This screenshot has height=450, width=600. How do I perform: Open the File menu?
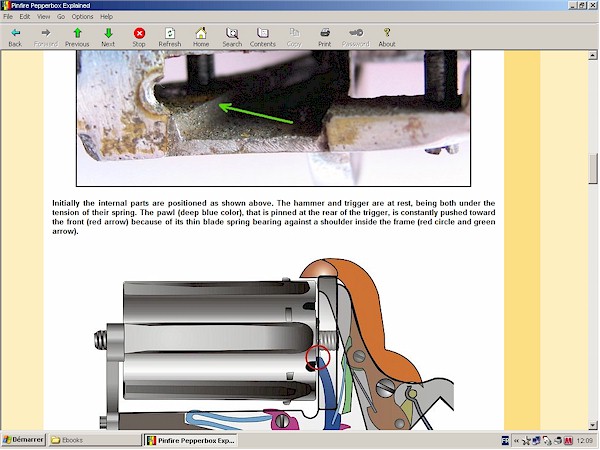pos(8,17)
